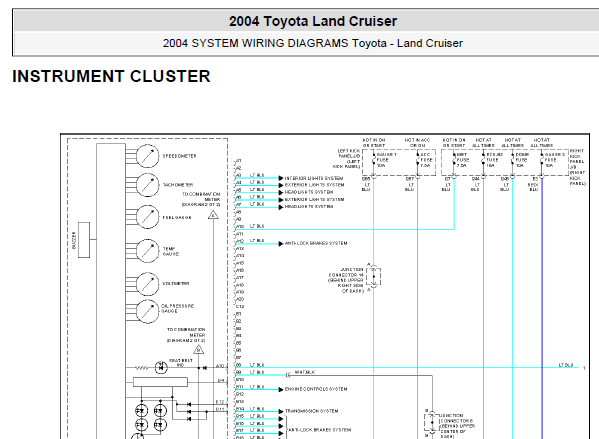Click the red-blue vertical wire

coord(542,309)
